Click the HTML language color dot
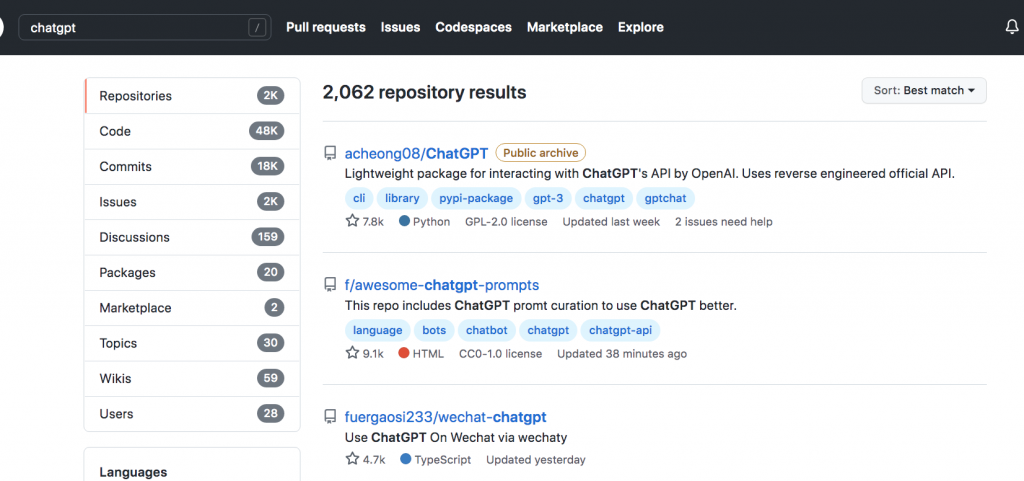 pyautogui.click(x=404, y=353)
